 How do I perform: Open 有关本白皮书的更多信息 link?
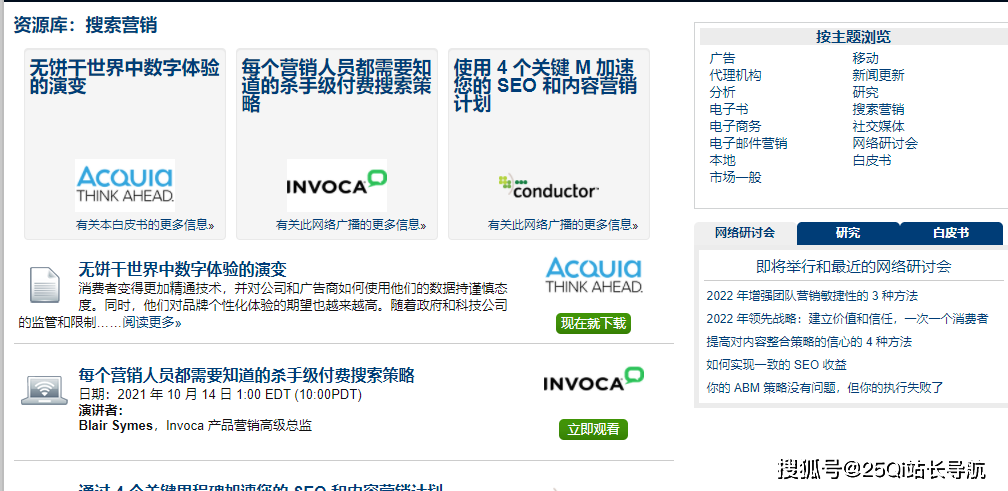click(x=145, y=225)
